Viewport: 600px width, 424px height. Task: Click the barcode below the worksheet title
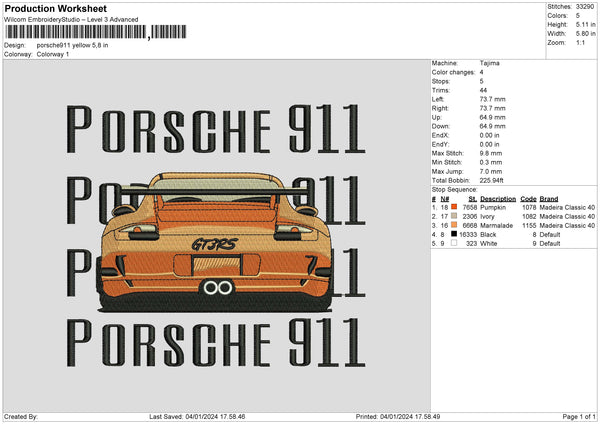pos(75,33)
